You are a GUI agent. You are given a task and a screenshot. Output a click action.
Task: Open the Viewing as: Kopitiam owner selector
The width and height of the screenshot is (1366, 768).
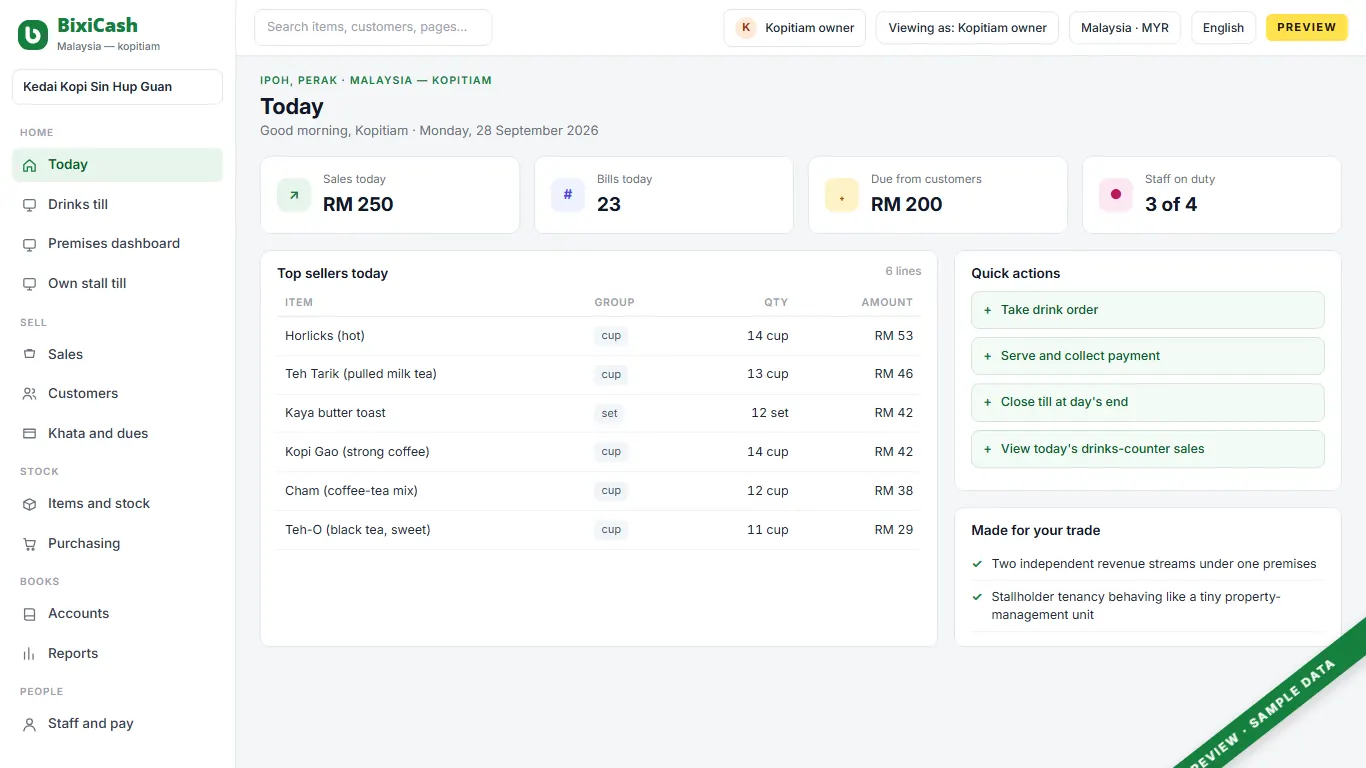[x=968, y=28]
